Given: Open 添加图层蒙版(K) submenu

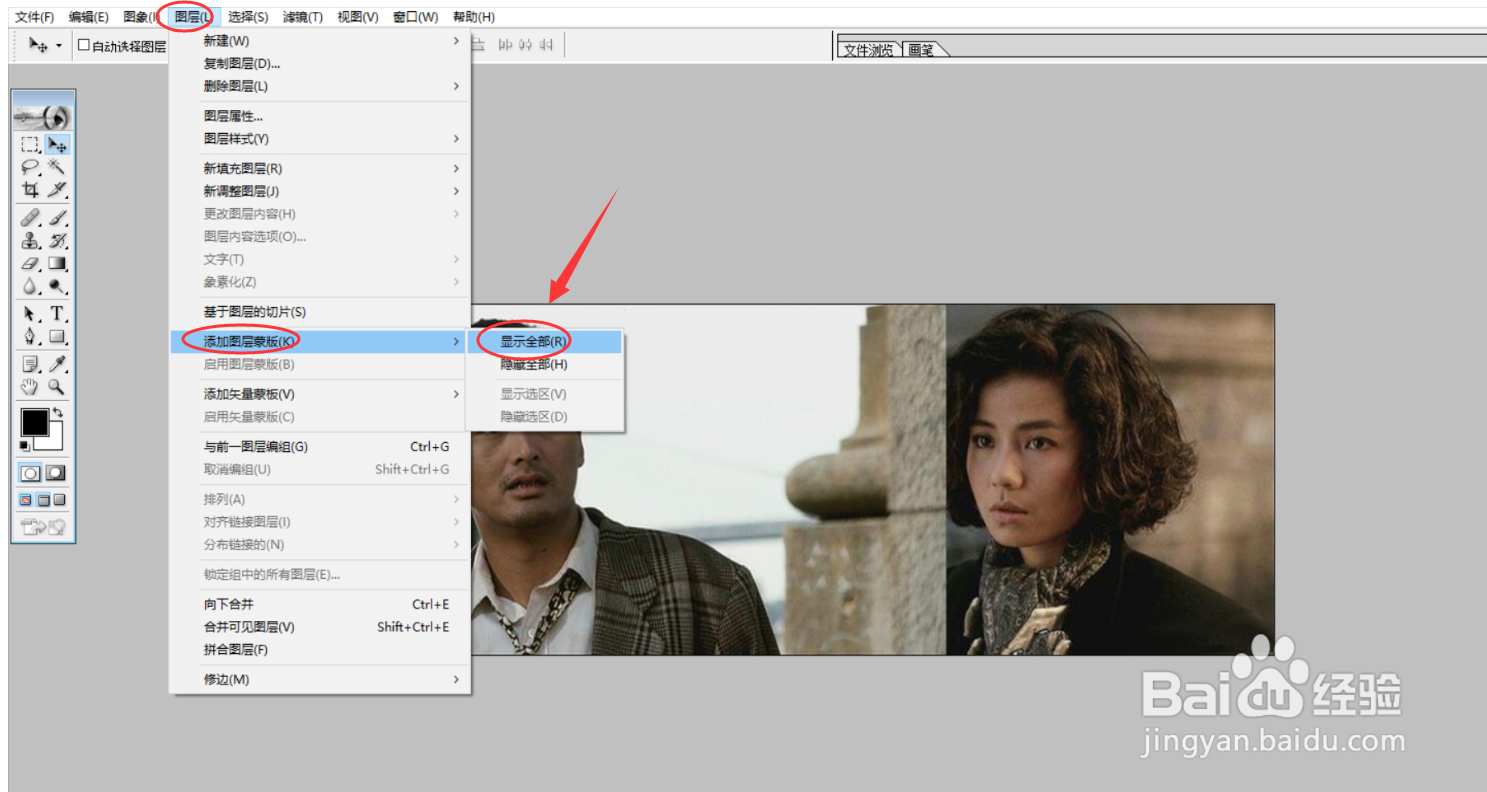Looking at the screenshot, I should point(319,342).
